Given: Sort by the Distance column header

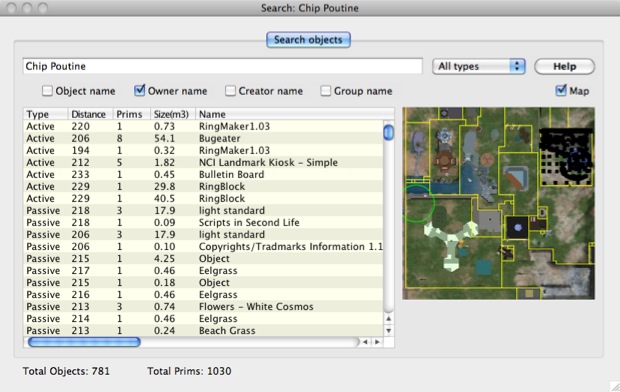Looking at the screenshot, I should pos(91,114).
